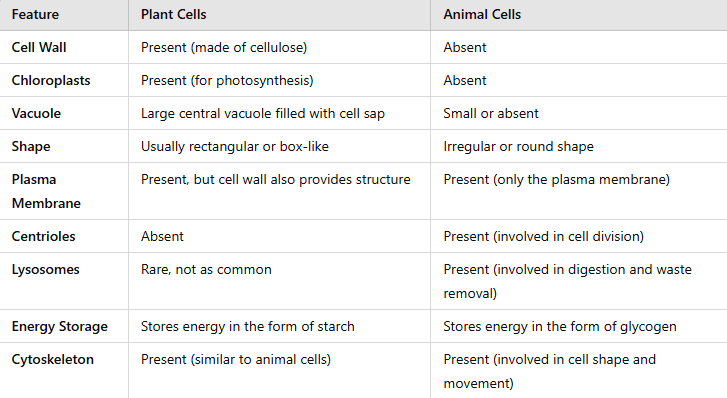Select the Animal Cells column header
Screen dimensions: 727x398
point(482,14)
